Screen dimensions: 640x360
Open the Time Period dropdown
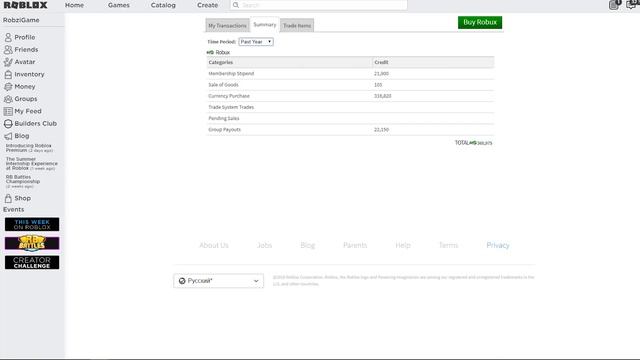pos(256,42)
